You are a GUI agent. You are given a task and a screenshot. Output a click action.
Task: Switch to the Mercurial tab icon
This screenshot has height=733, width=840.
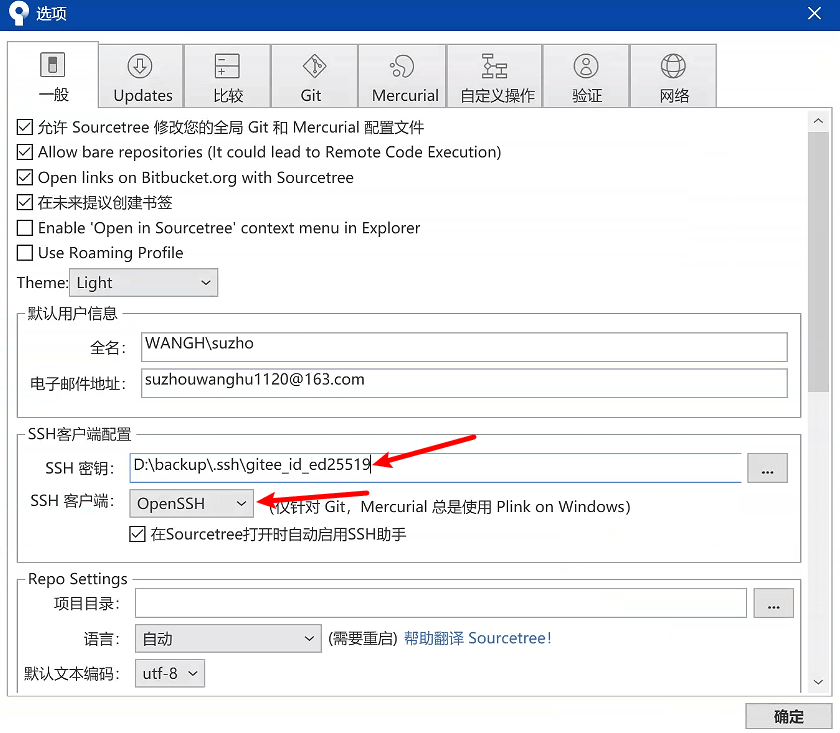pyautogui.click(x=402, y=66)
